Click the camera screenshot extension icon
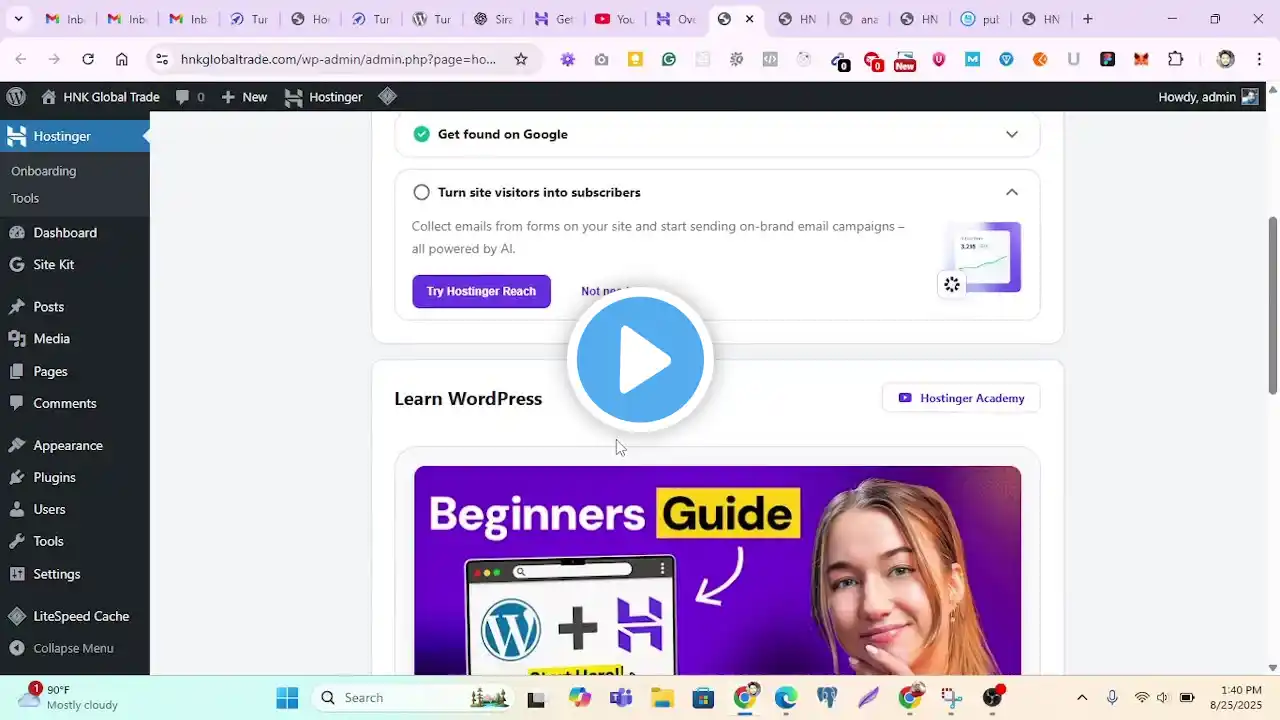1280x720 pixels. point(601,59)
